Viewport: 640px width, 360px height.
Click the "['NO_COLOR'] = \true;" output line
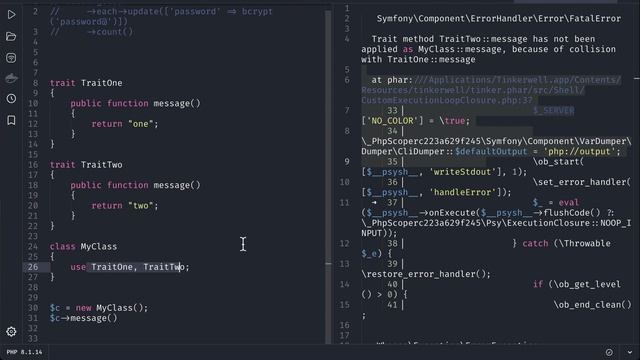[x=416, y=121]
